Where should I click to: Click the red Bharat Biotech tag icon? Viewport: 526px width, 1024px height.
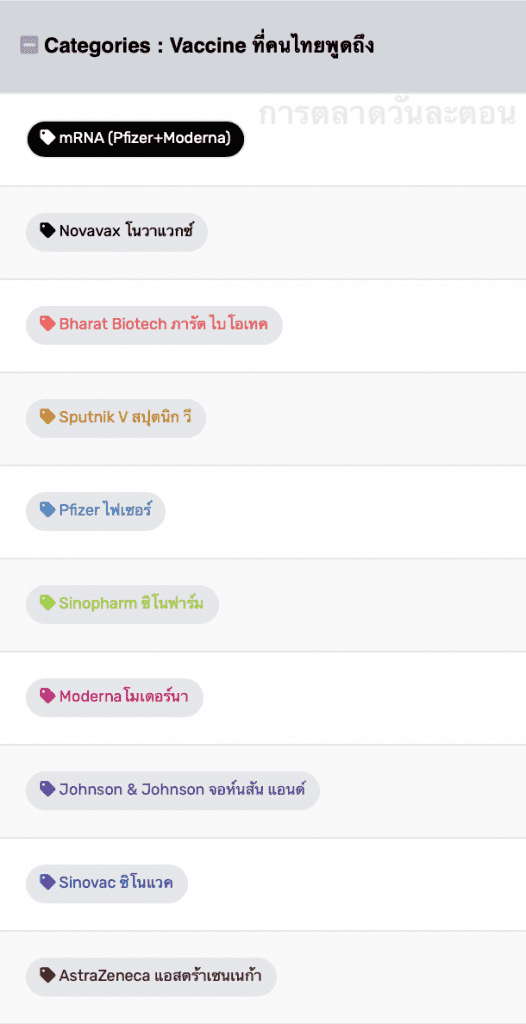[x=48, y=324]
